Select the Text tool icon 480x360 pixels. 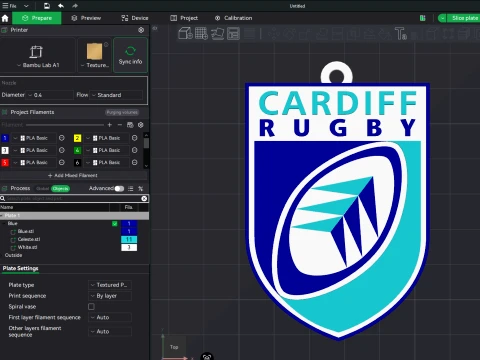401,34
